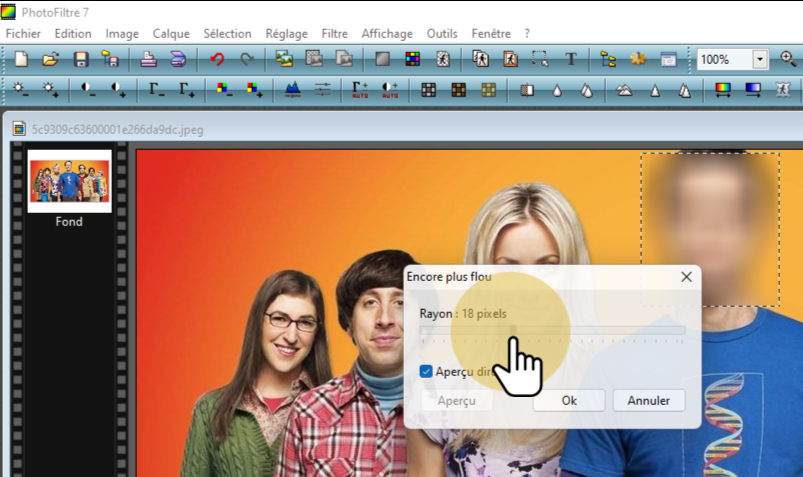This screenshot has width=803, height=477.
Task: Open the Filtre menu
Action: pyautogui.click(x=334, y=34)
